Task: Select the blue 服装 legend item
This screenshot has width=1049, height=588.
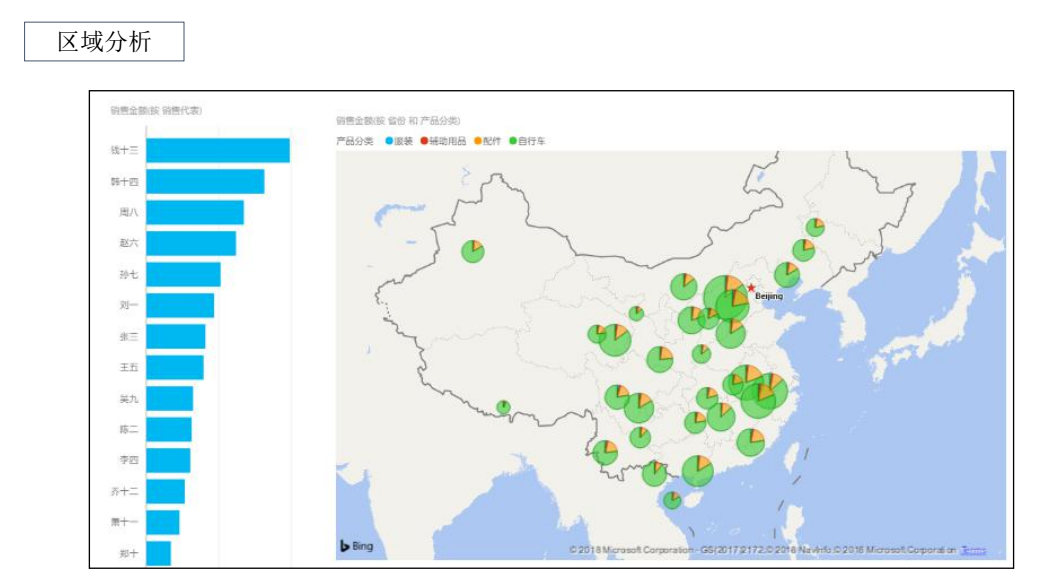Action: click(398, 141)
